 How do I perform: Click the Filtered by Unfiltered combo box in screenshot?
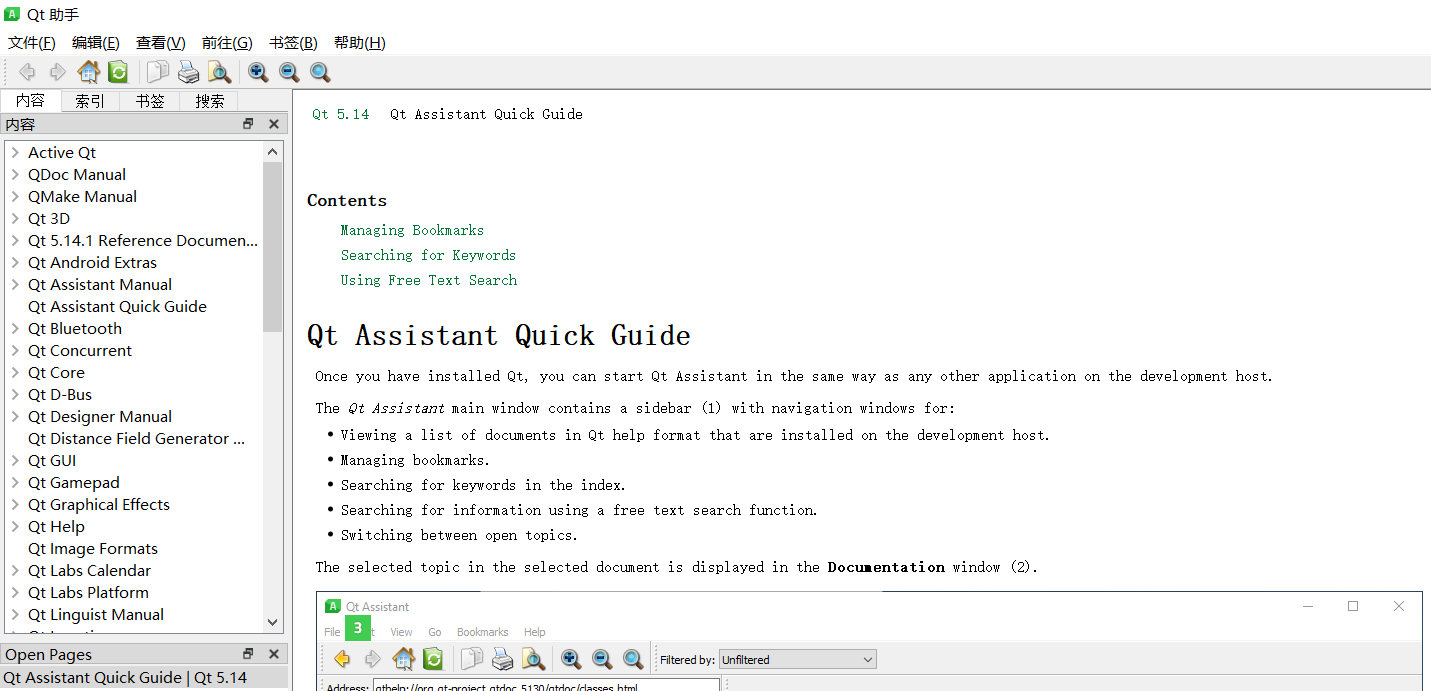797,660
